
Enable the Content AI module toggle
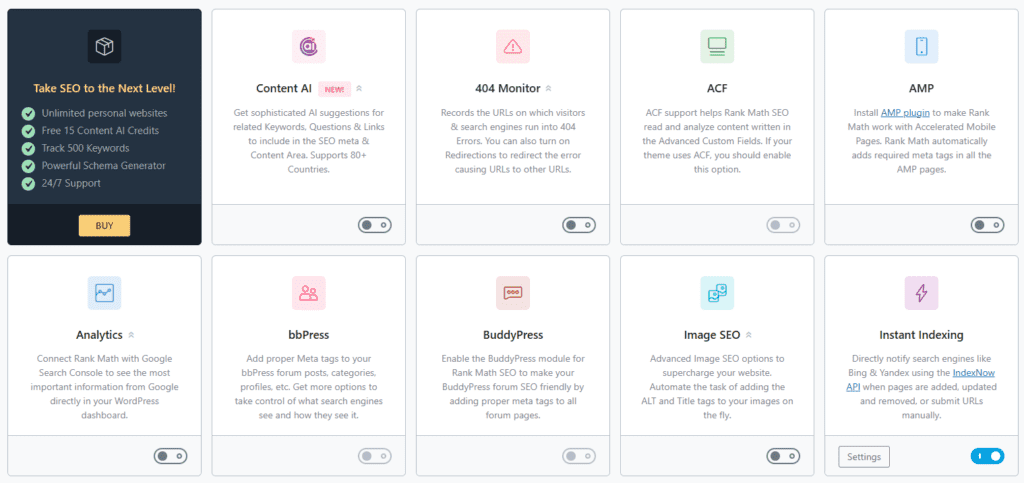click(375, 225)
